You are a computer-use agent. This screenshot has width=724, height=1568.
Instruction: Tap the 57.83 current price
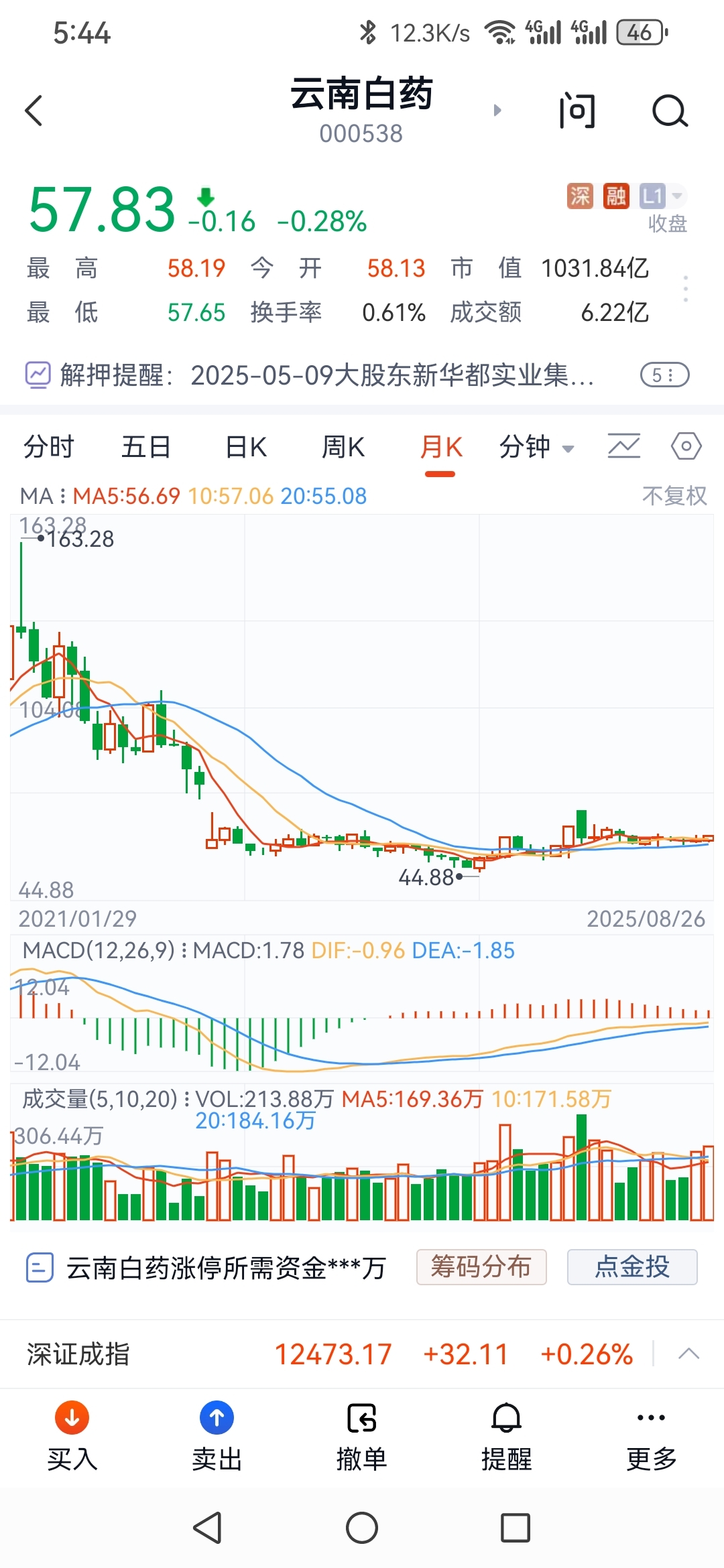coord(102,210)
